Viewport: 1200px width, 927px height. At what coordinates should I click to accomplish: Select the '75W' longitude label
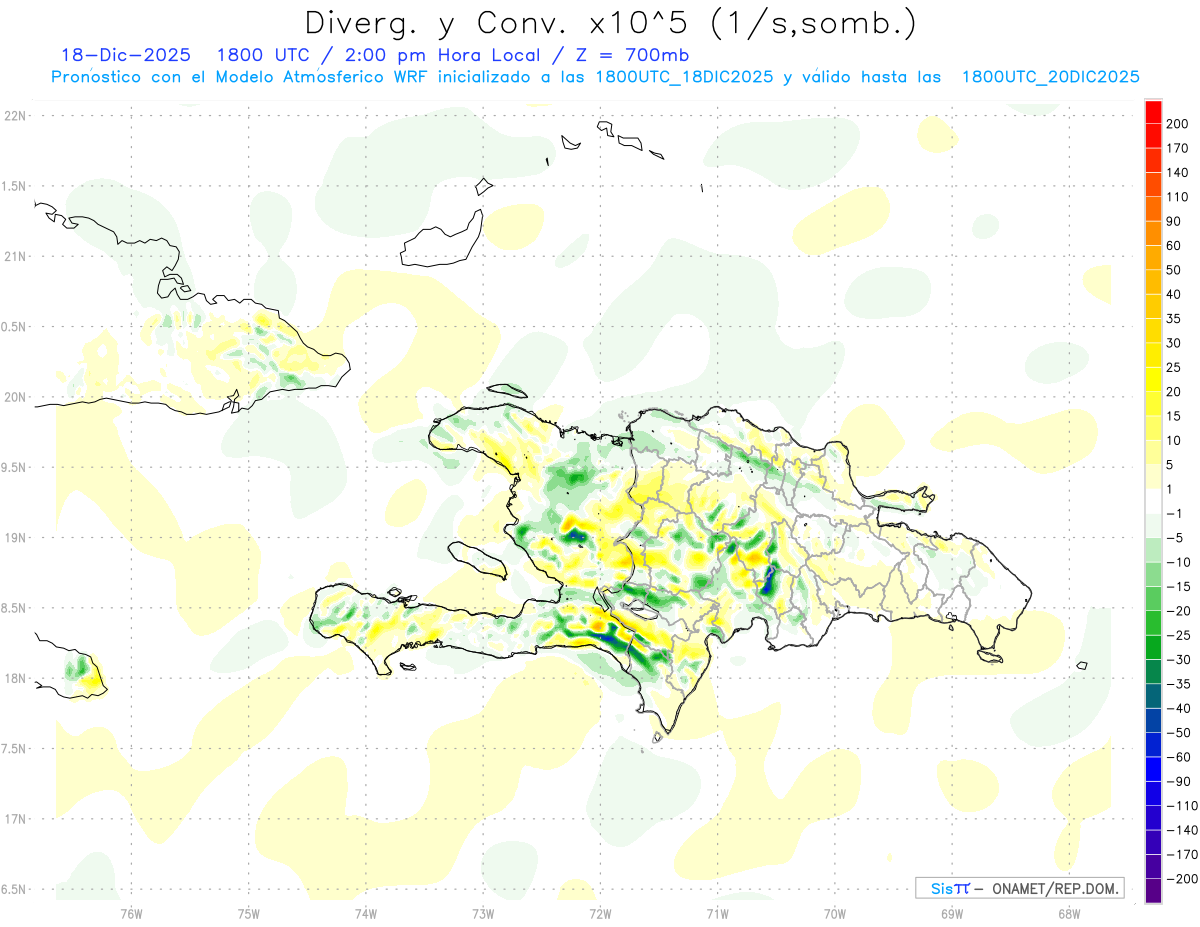click(249, 913)
